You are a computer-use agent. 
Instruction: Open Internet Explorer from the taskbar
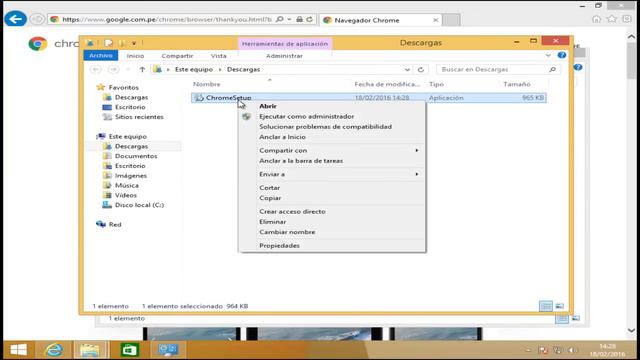click(x=54, y=350)
